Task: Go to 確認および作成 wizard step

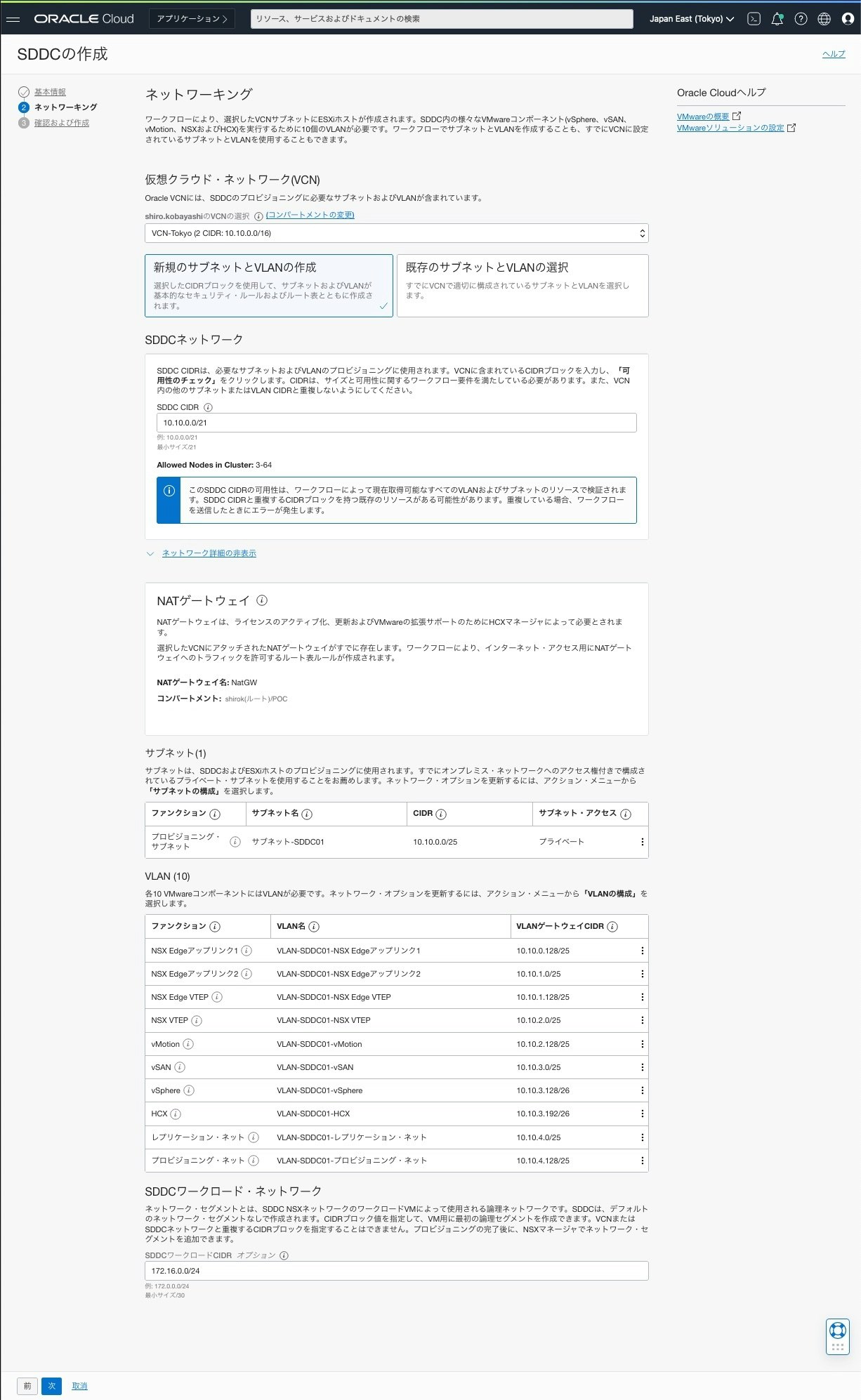Action: coord(62,123)
